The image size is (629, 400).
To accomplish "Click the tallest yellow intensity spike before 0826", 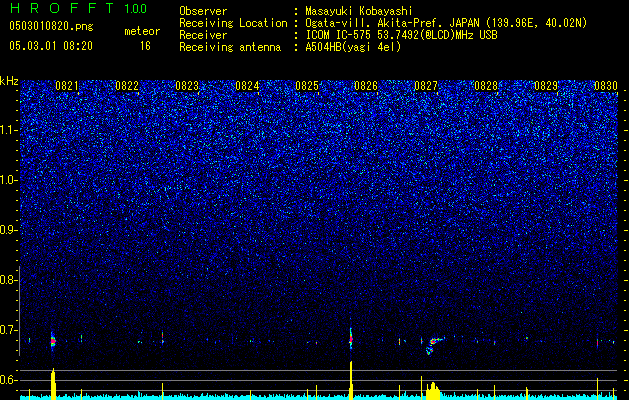I will pos(351,380).
